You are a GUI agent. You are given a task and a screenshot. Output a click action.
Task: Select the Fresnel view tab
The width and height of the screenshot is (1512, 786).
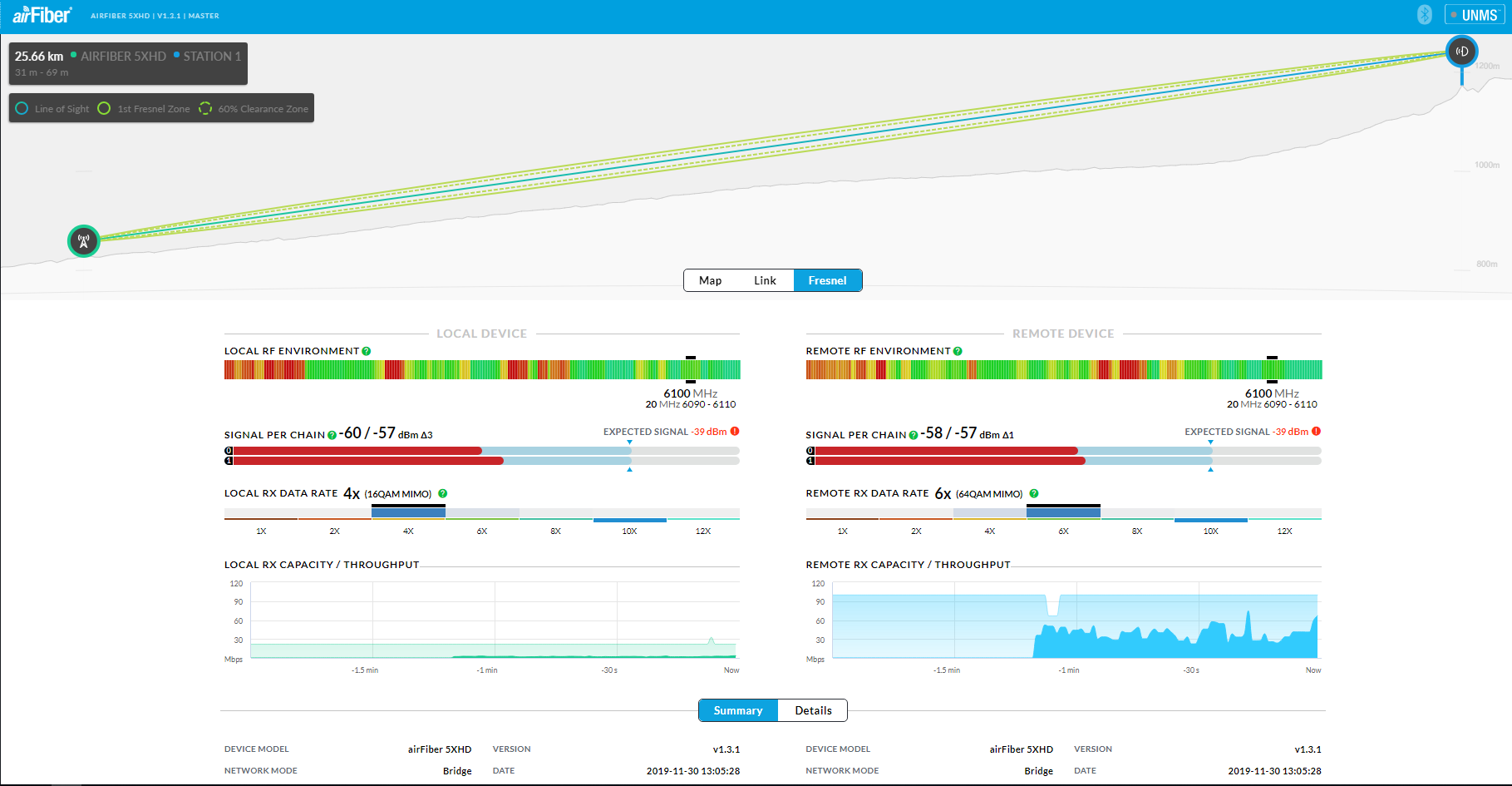click(828, 280)
